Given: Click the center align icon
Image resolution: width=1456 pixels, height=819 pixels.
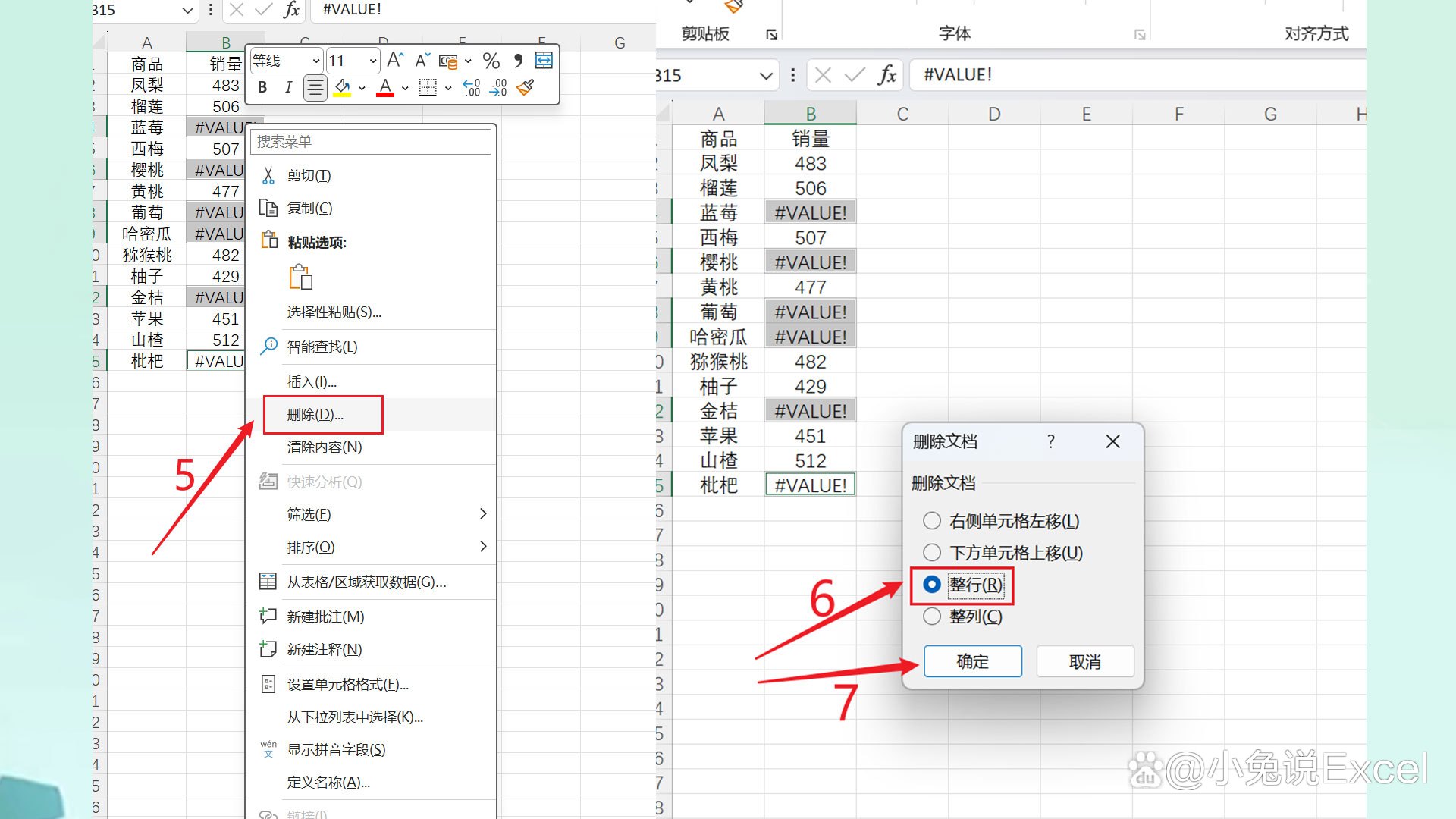Looking at the screenshot, I should 315,88.
